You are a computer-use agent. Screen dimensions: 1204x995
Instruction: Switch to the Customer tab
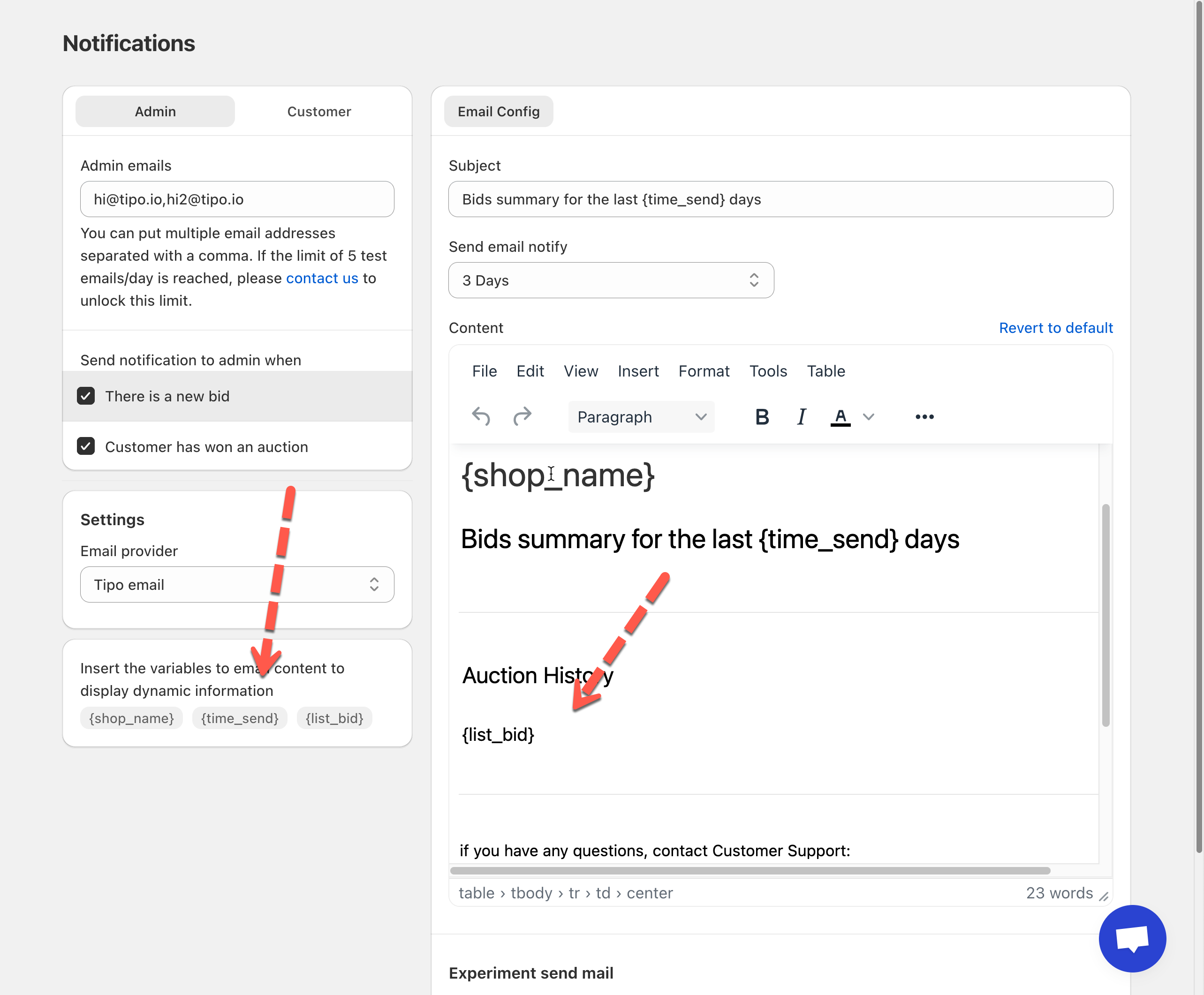click(x=319, y=112)
